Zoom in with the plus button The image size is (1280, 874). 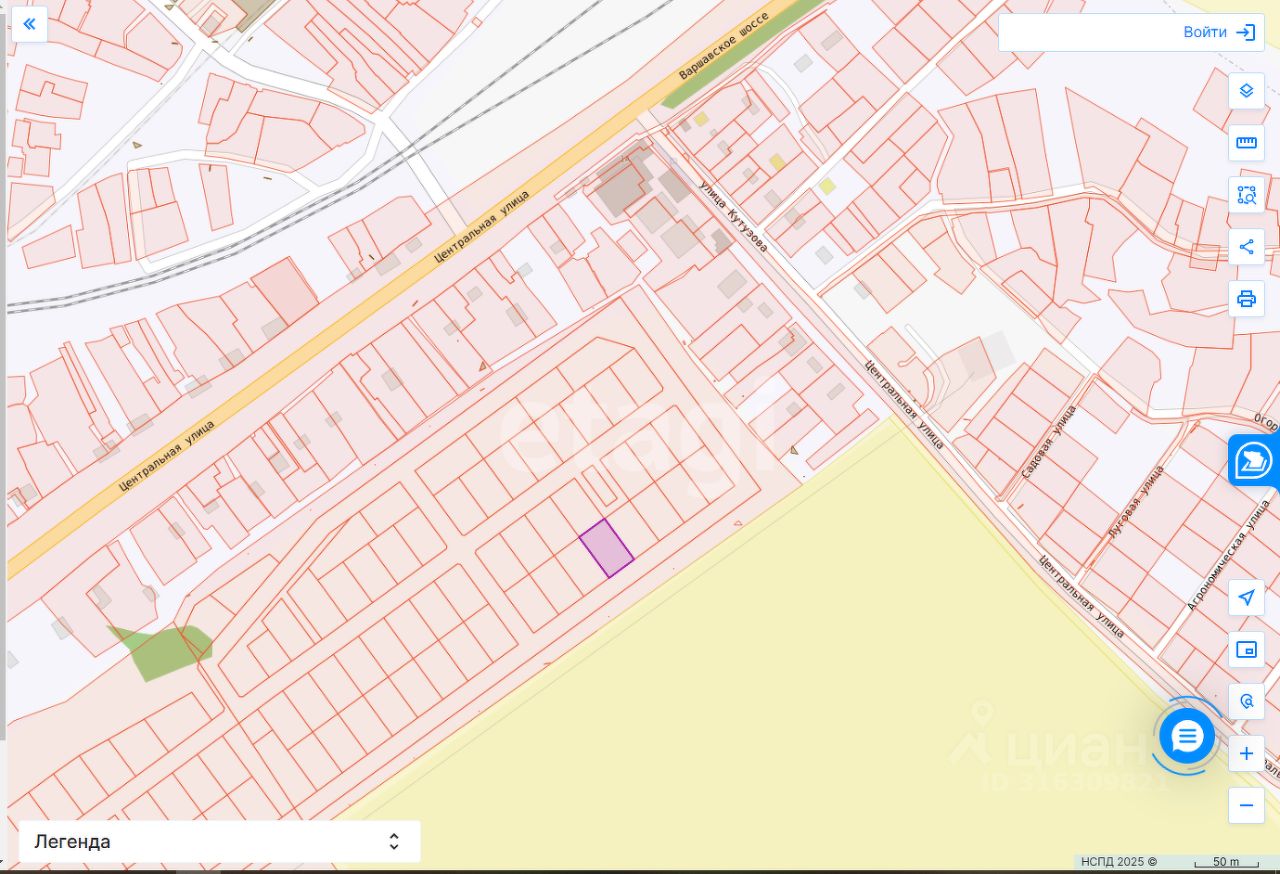(x=1246, y=754)
